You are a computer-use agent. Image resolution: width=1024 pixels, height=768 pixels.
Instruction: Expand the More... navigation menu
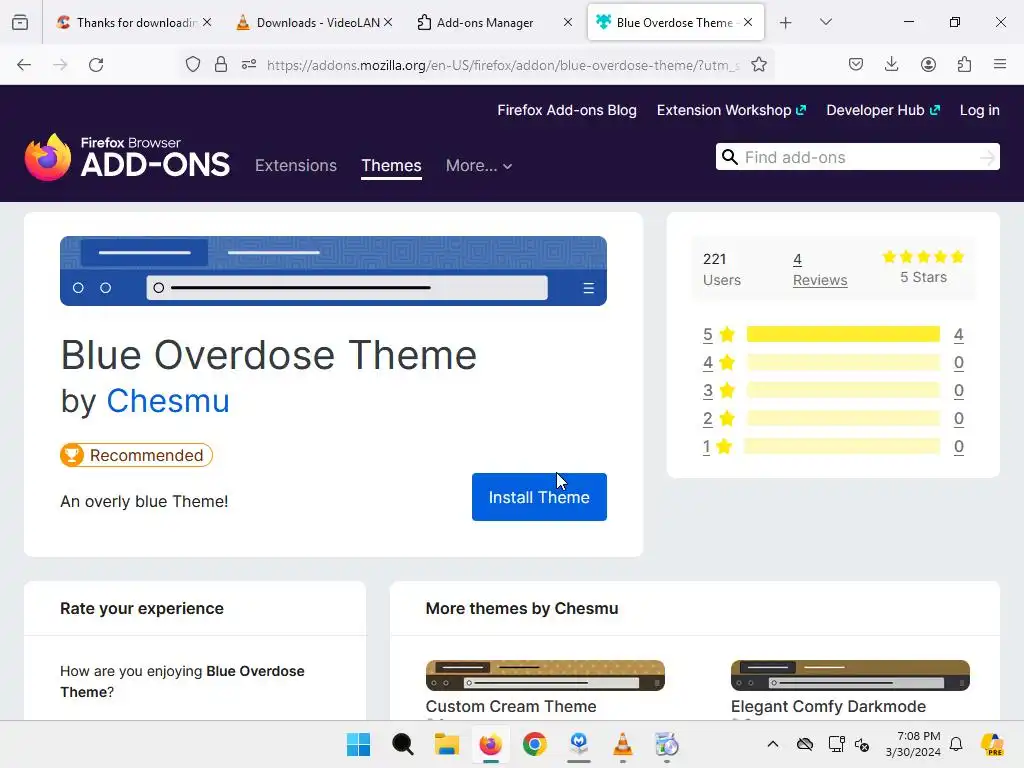coord(479,166)
